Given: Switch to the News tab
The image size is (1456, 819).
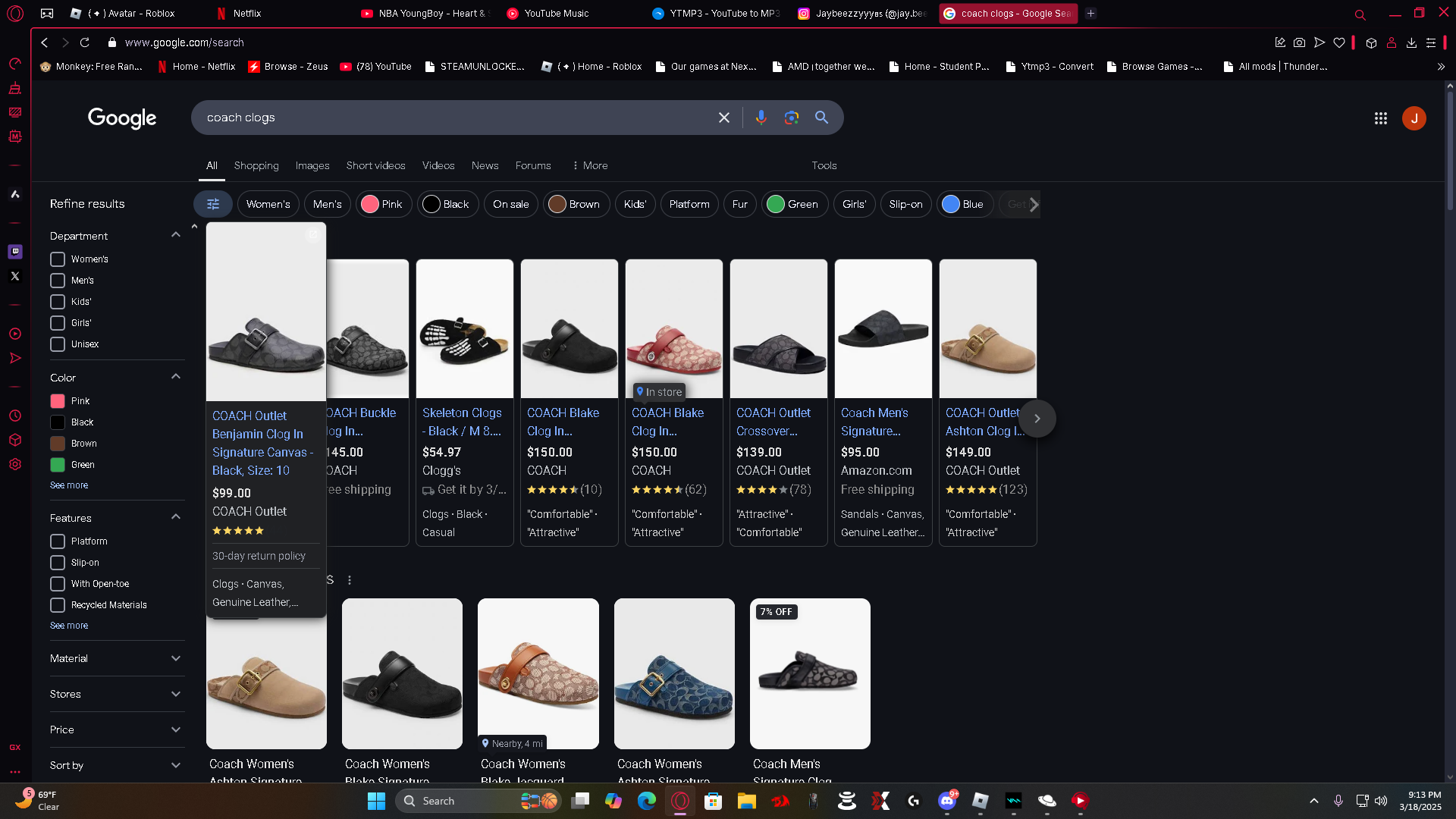Looking at the screenshot, I should point(485,165).
